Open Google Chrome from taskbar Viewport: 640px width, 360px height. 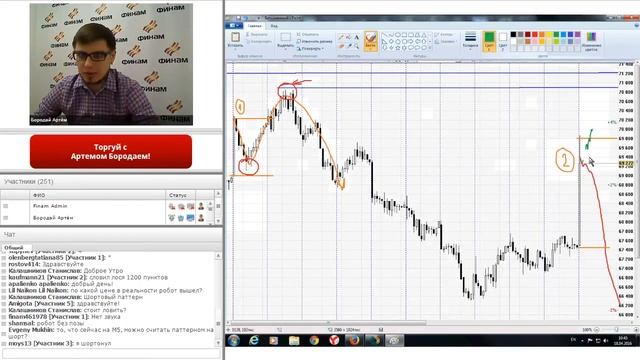tap(314, 340)
